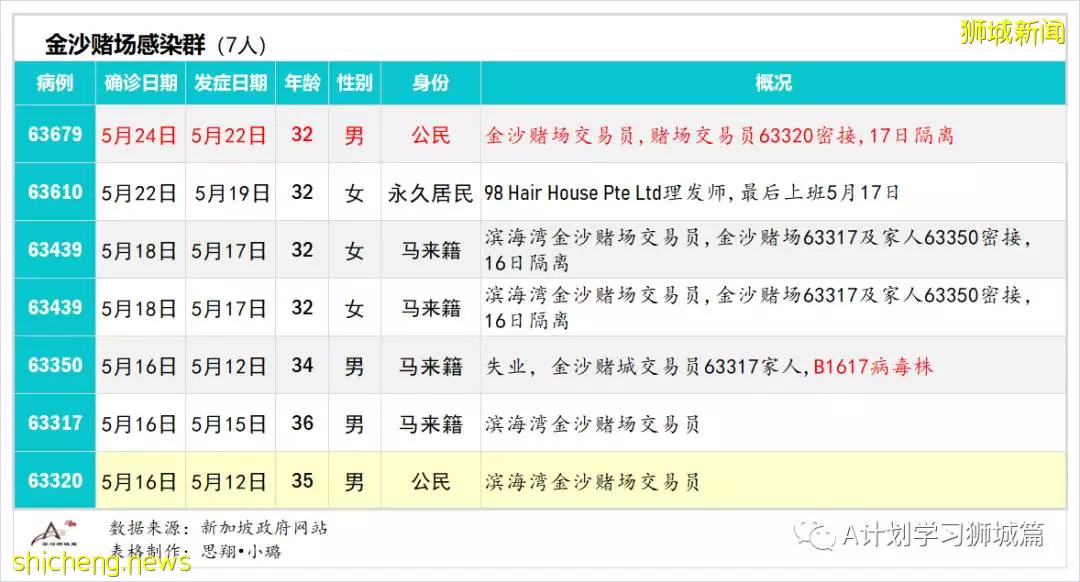
Task: Click age 35
Action: pos(302,481)
